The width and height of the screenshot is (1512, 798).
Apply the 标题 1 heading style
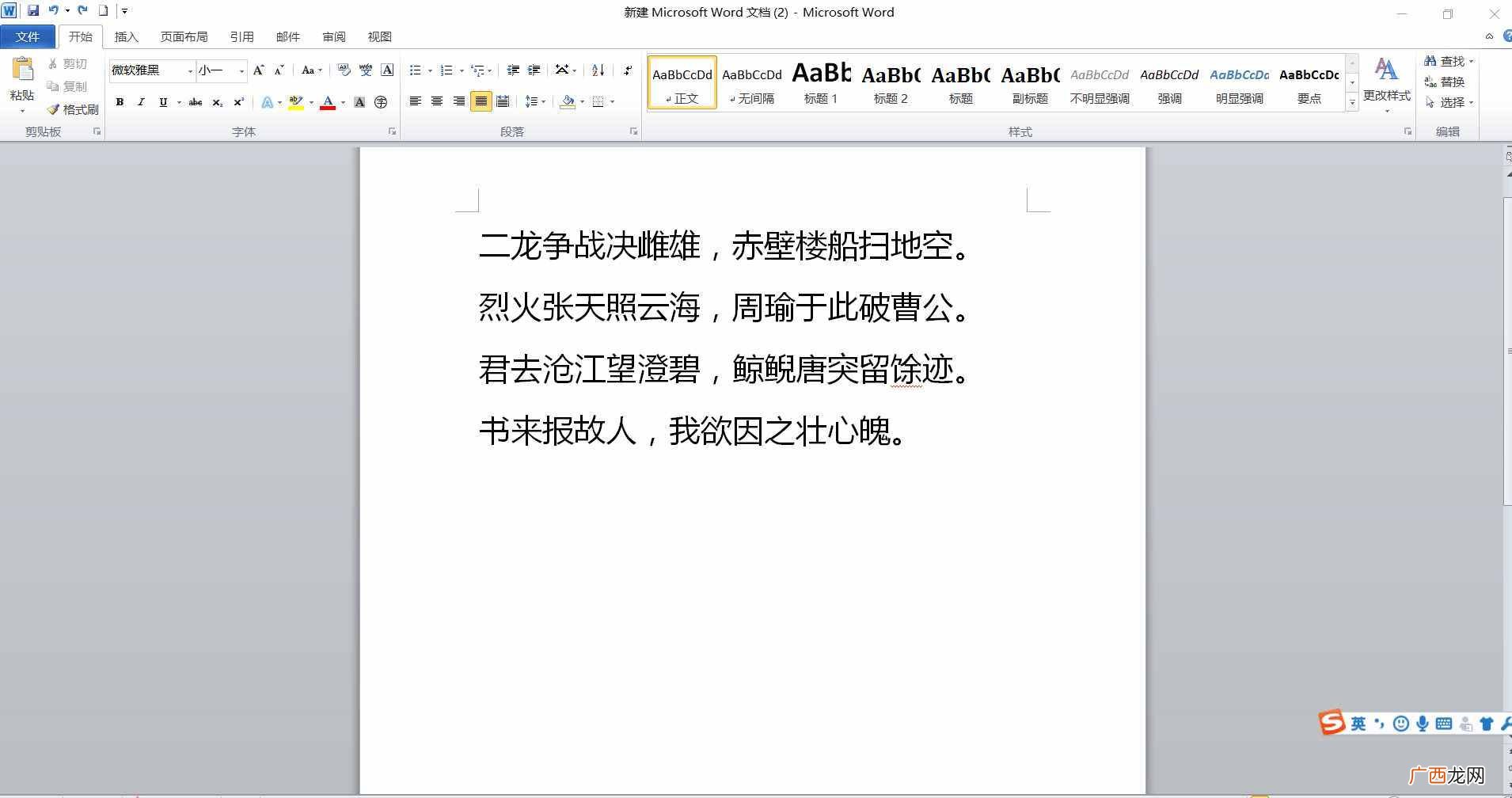click(821, 83)
